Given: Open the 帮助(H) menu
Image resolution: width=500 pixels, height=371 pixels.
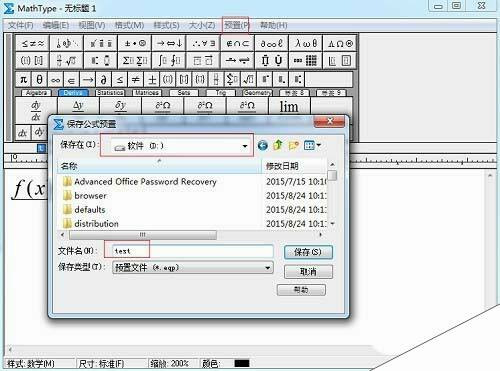Looking at the screenshot, I should [273, 25].
